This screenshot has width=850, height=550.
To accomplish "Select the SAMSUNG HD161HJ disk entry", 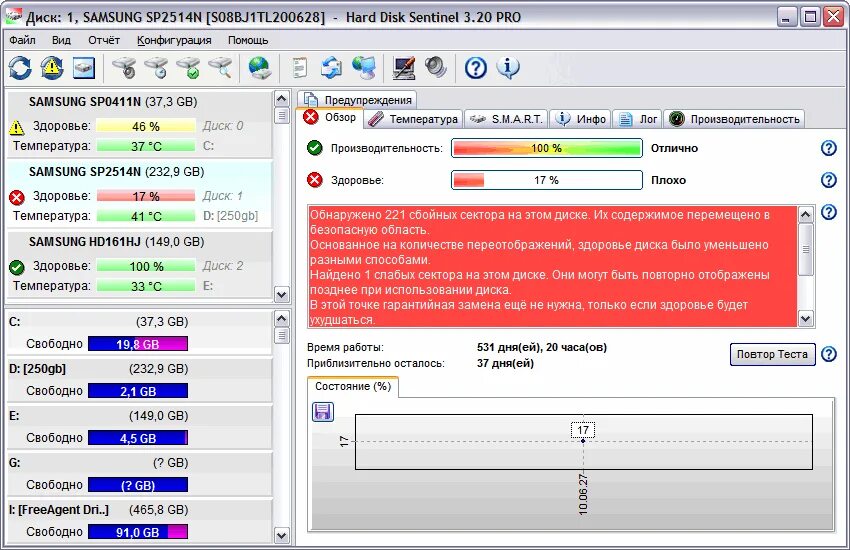I will (139, 264).
